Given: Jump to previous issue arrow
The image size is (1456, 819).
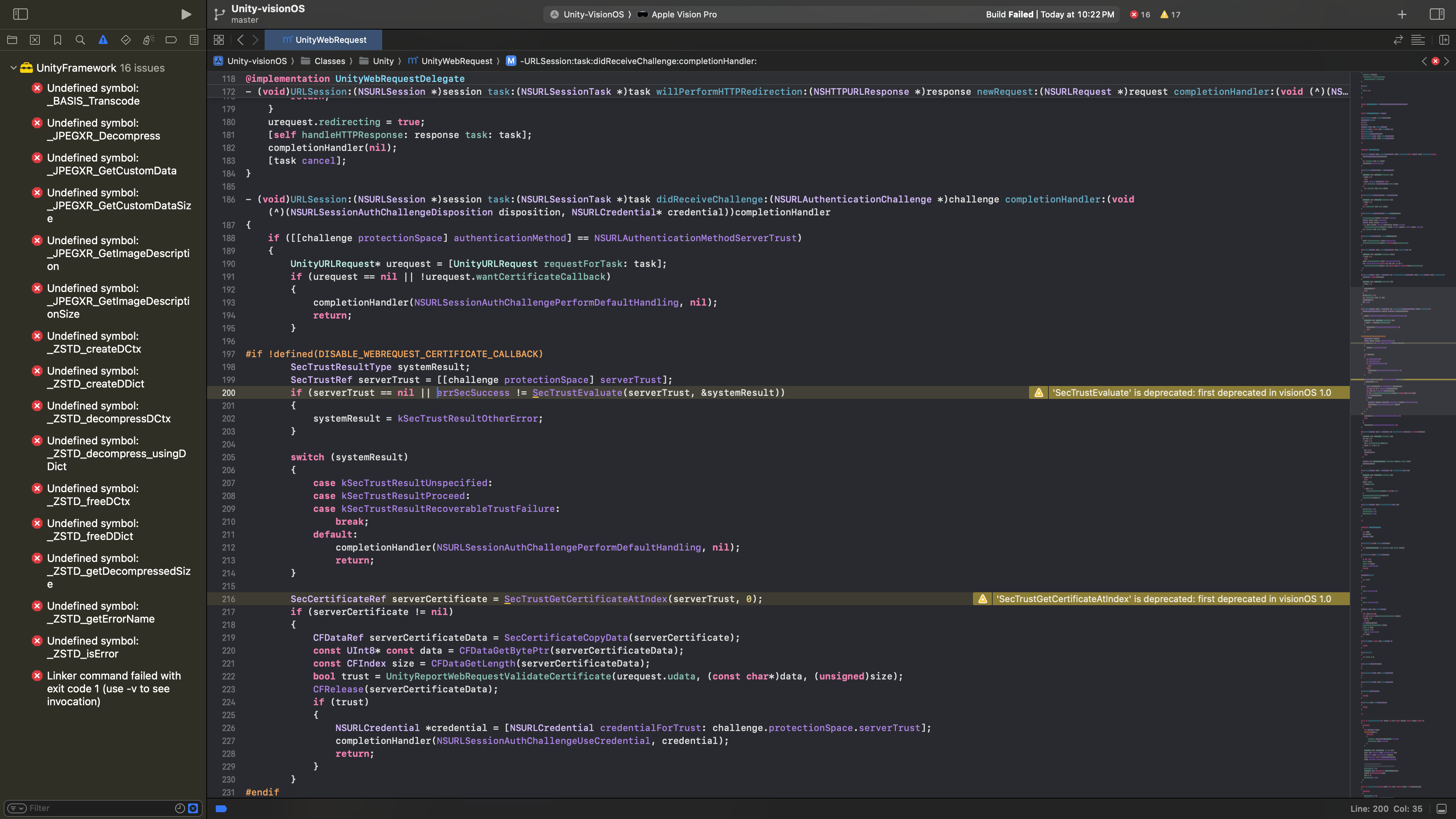Looking at the screenshot, I should pos(1425,61).
